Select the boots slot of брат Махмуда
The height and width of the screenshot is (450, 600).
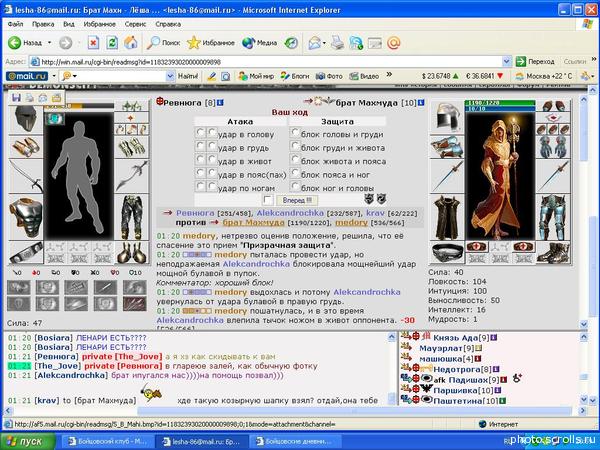[x=553, y=253]
